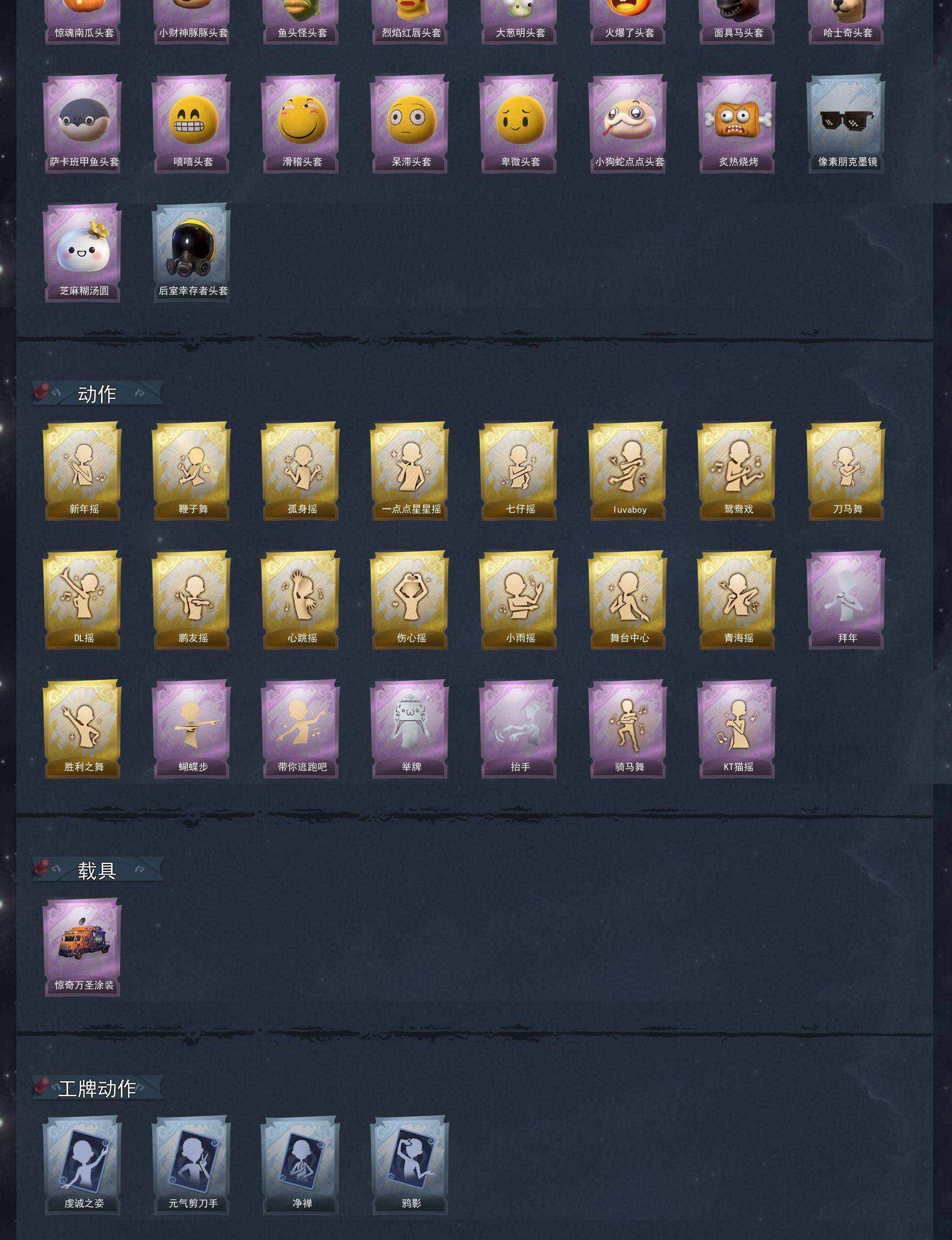
Task: Click the 载具 section header
Action: tap(98, 870)
